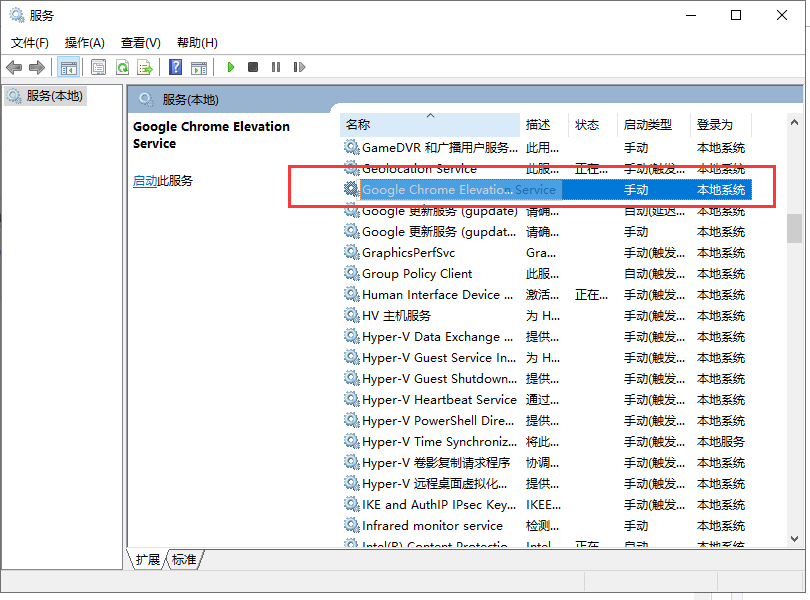Select Hyper-V 卷影复制请求程序 row
Screen dimensions: 810x600
coord(547,463)
